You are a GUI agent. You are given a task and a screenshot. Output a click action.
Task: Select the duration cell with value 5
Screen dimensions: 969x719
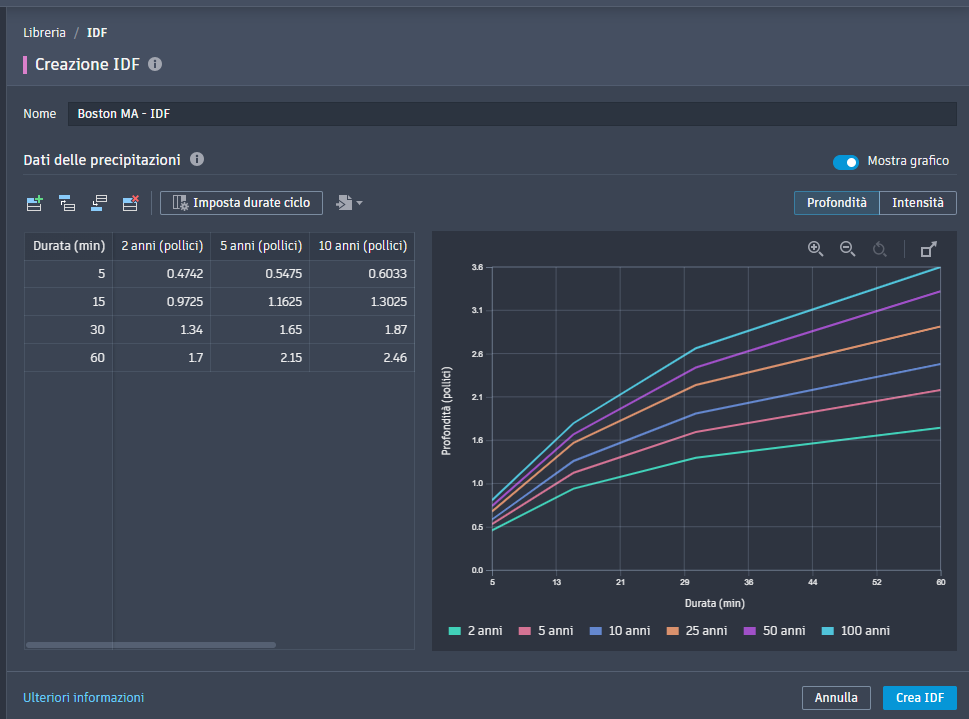coord(69,274)
